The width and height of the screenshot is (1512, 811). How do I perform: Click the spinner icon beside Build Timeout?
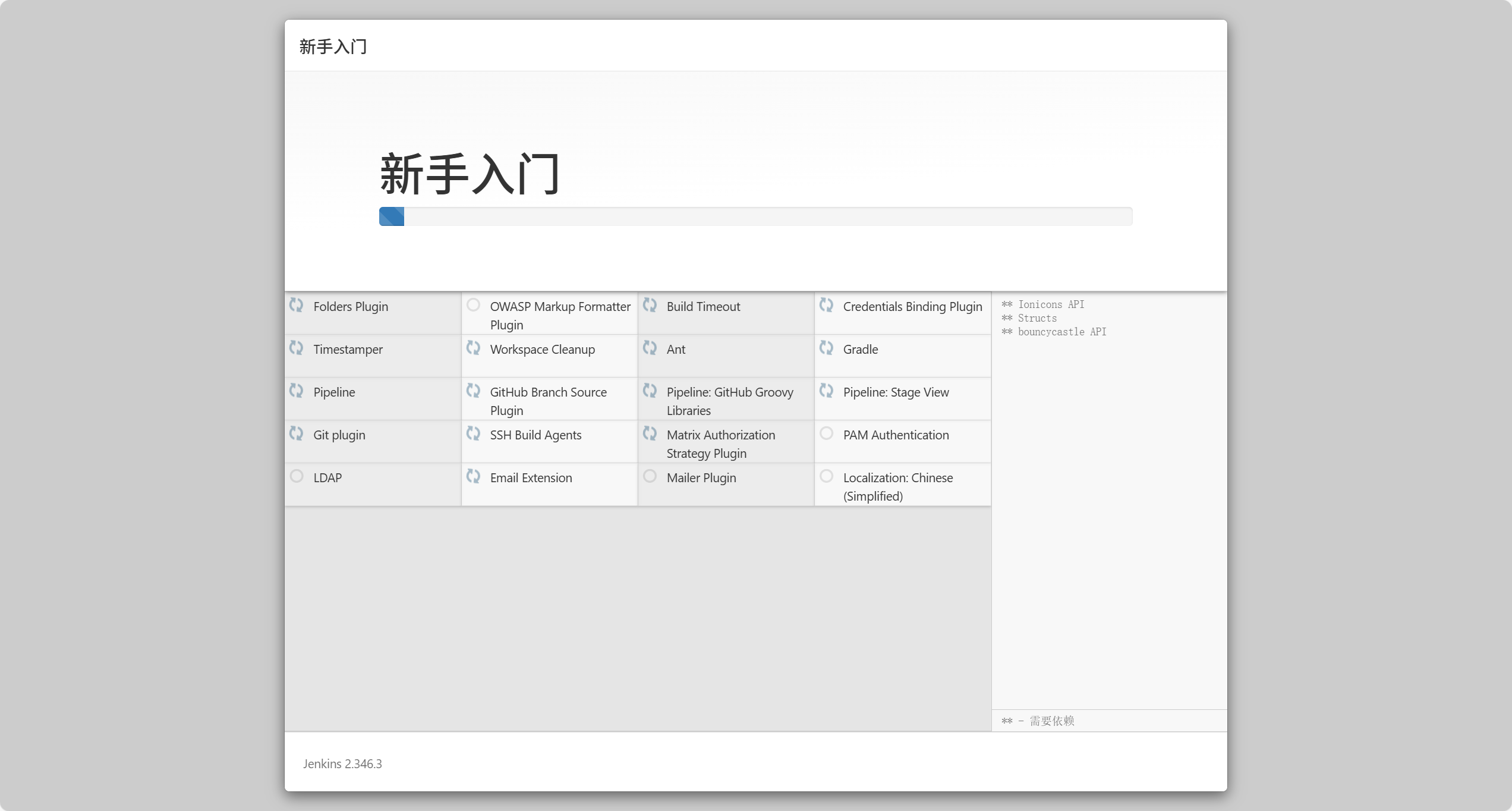pos(650,305)
